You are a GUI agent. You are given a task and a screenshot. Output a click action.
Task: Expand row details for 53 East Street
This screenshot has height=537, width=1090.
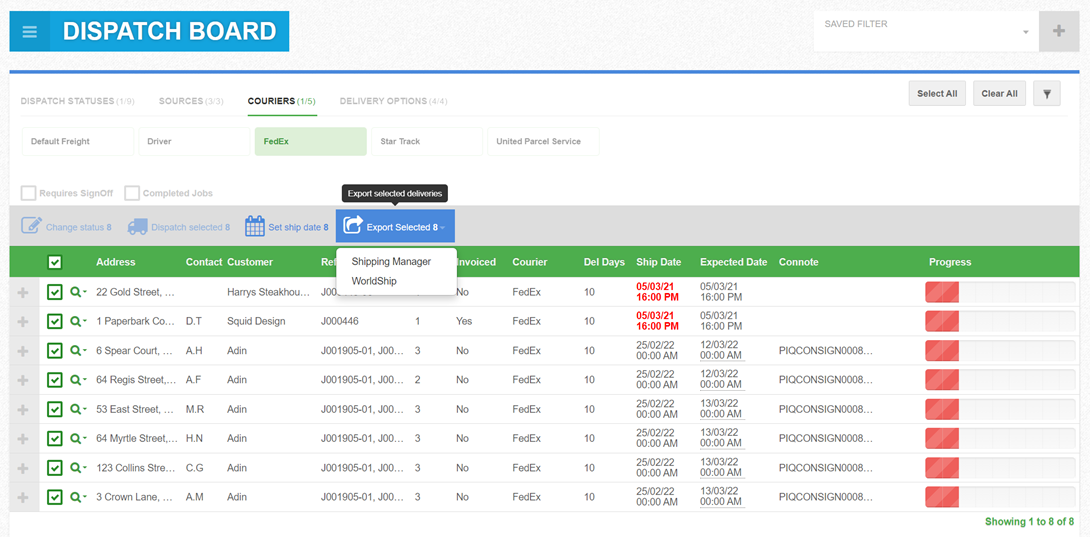tap(22, 410)
